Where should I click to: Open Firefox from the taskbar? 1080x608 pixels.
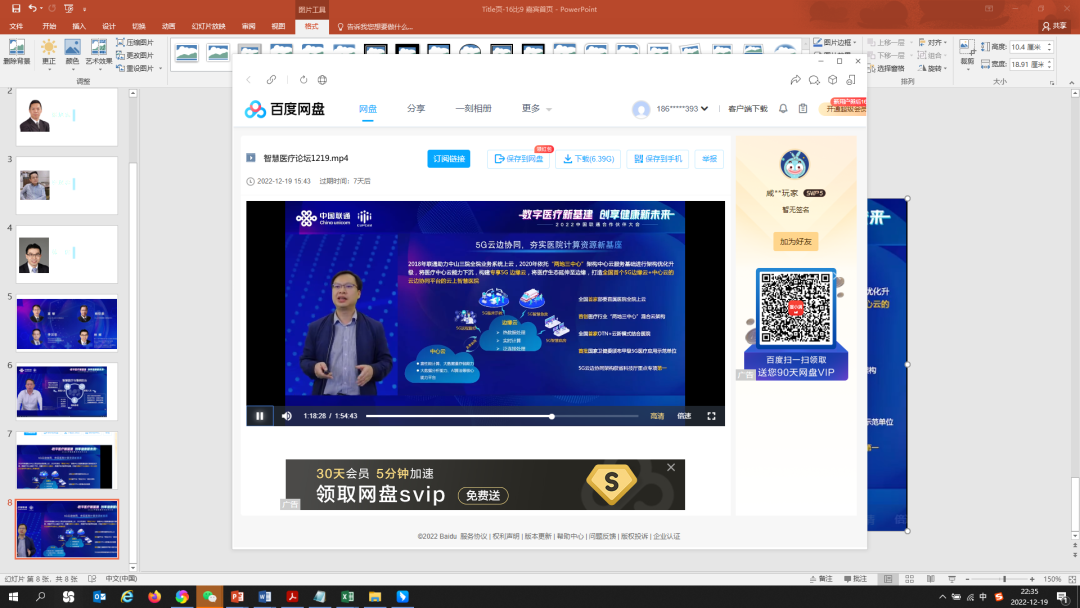pyautogui.click(x=154, y=596)
